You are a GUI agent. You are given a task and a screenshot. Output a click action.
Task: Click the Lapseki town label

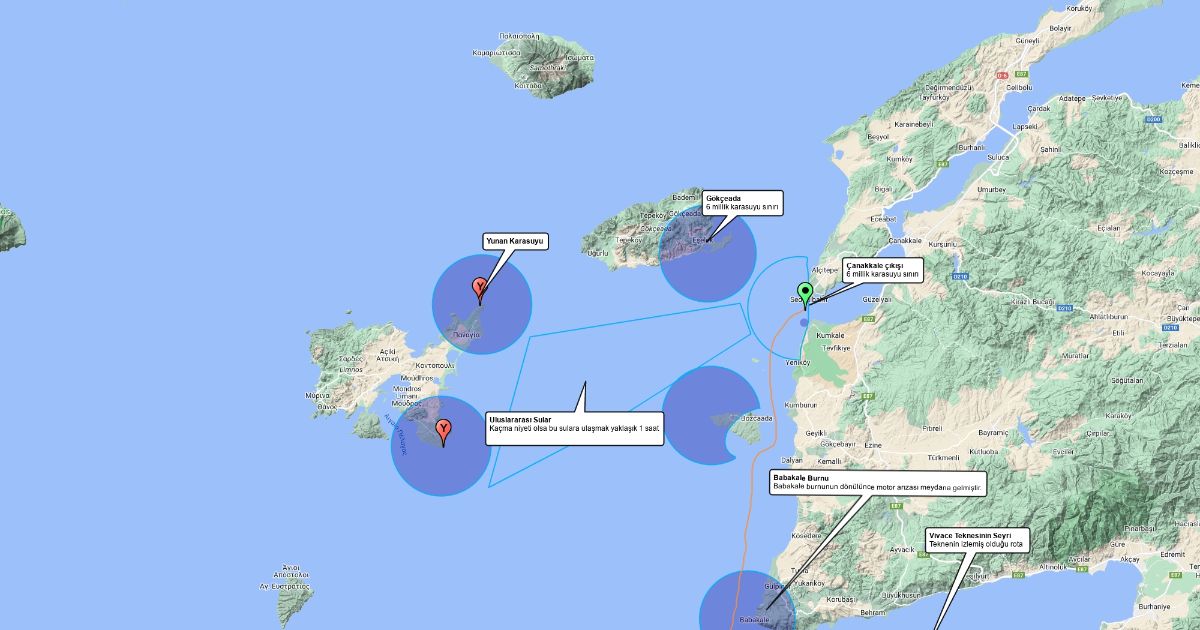coord(1025,127)
